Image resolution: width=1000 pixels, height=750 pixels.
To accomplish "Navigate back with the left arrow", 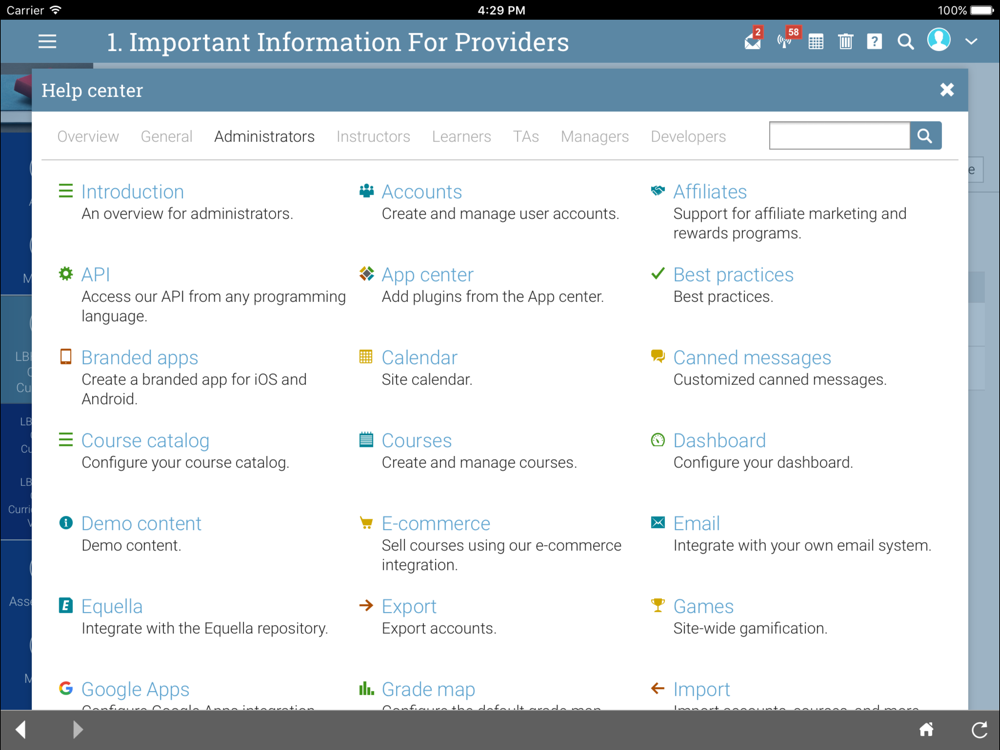I will 21,729.
